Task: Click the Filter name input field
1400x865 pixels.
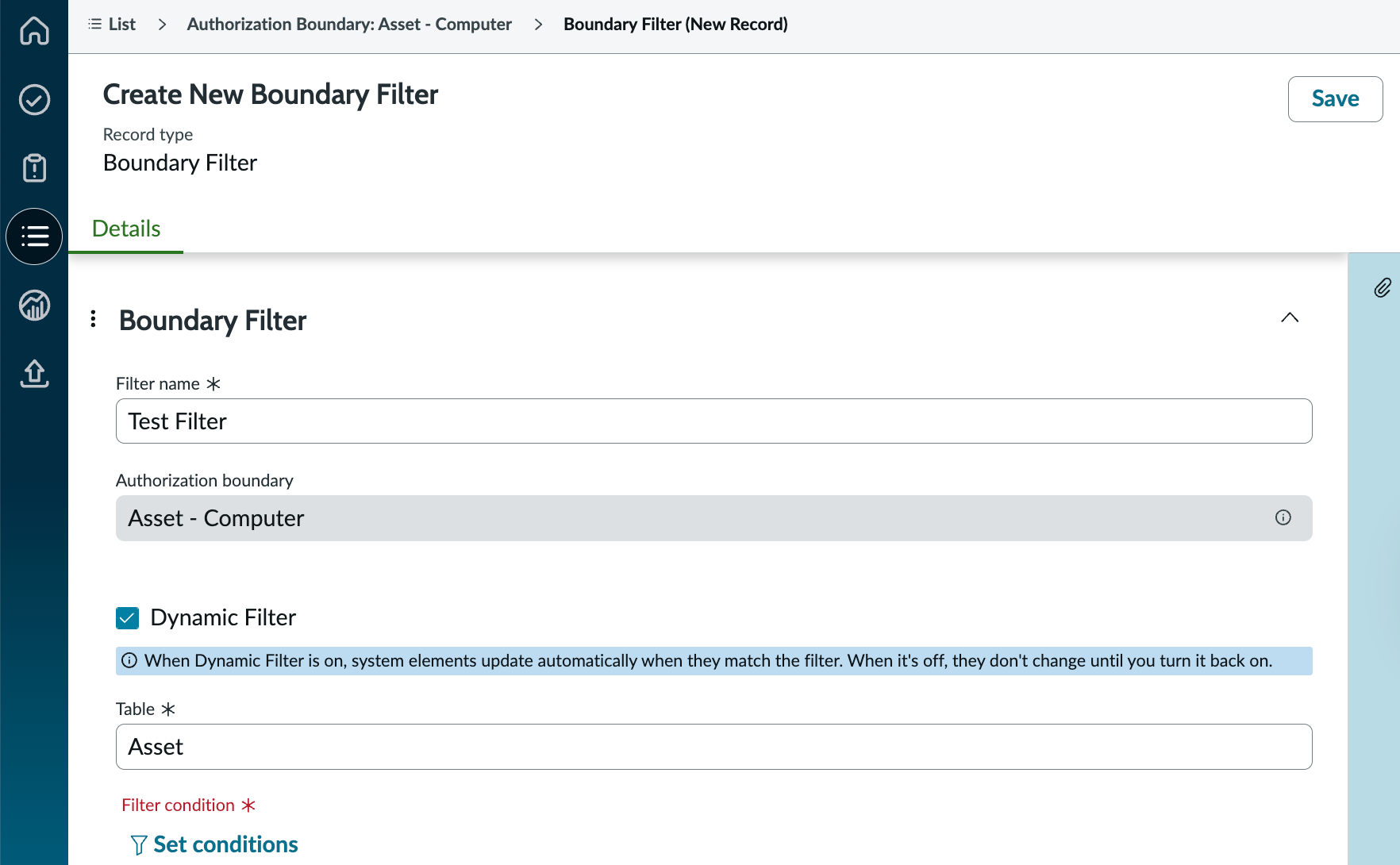Action: [713, 421]
